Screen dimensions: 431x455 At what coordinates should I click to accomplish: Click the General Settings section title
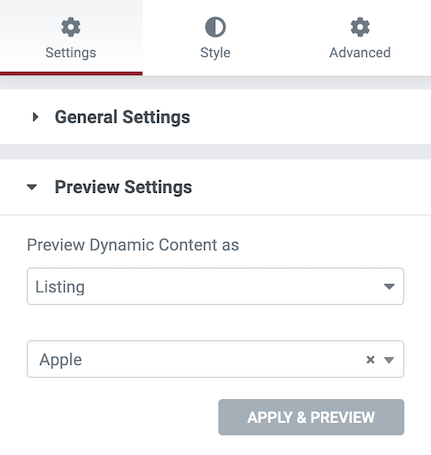pyautogui.click(x=122, y=117)
